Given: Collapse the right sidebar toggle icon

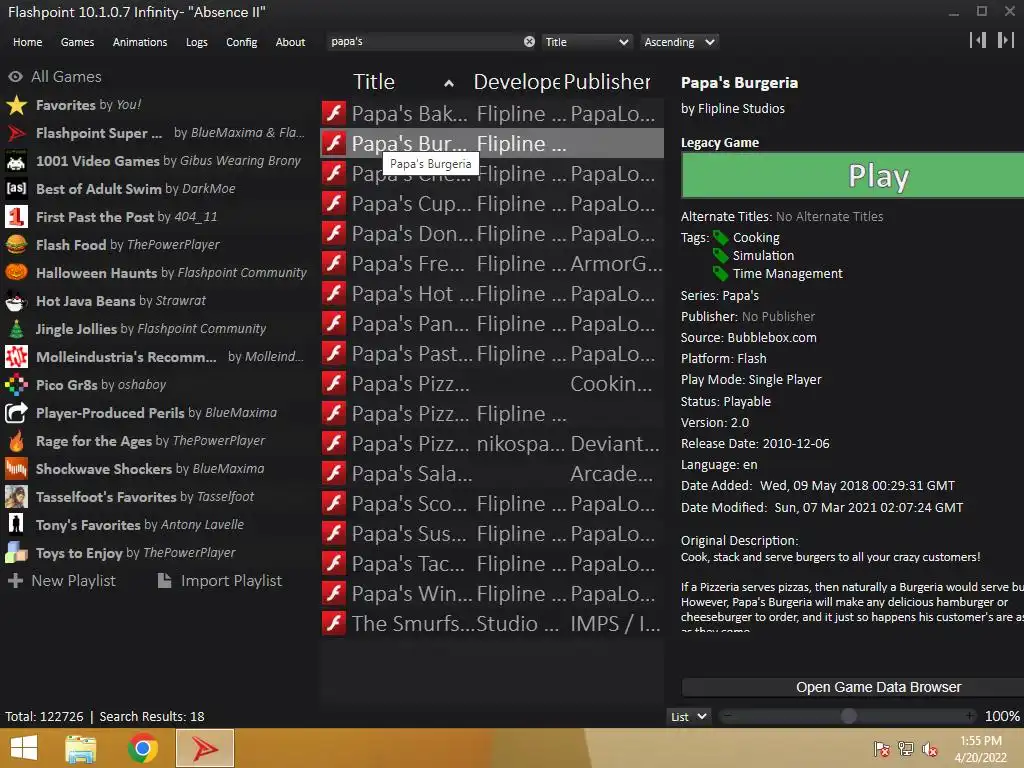Looking at the screenshot, I should (x=1006, y=40).
